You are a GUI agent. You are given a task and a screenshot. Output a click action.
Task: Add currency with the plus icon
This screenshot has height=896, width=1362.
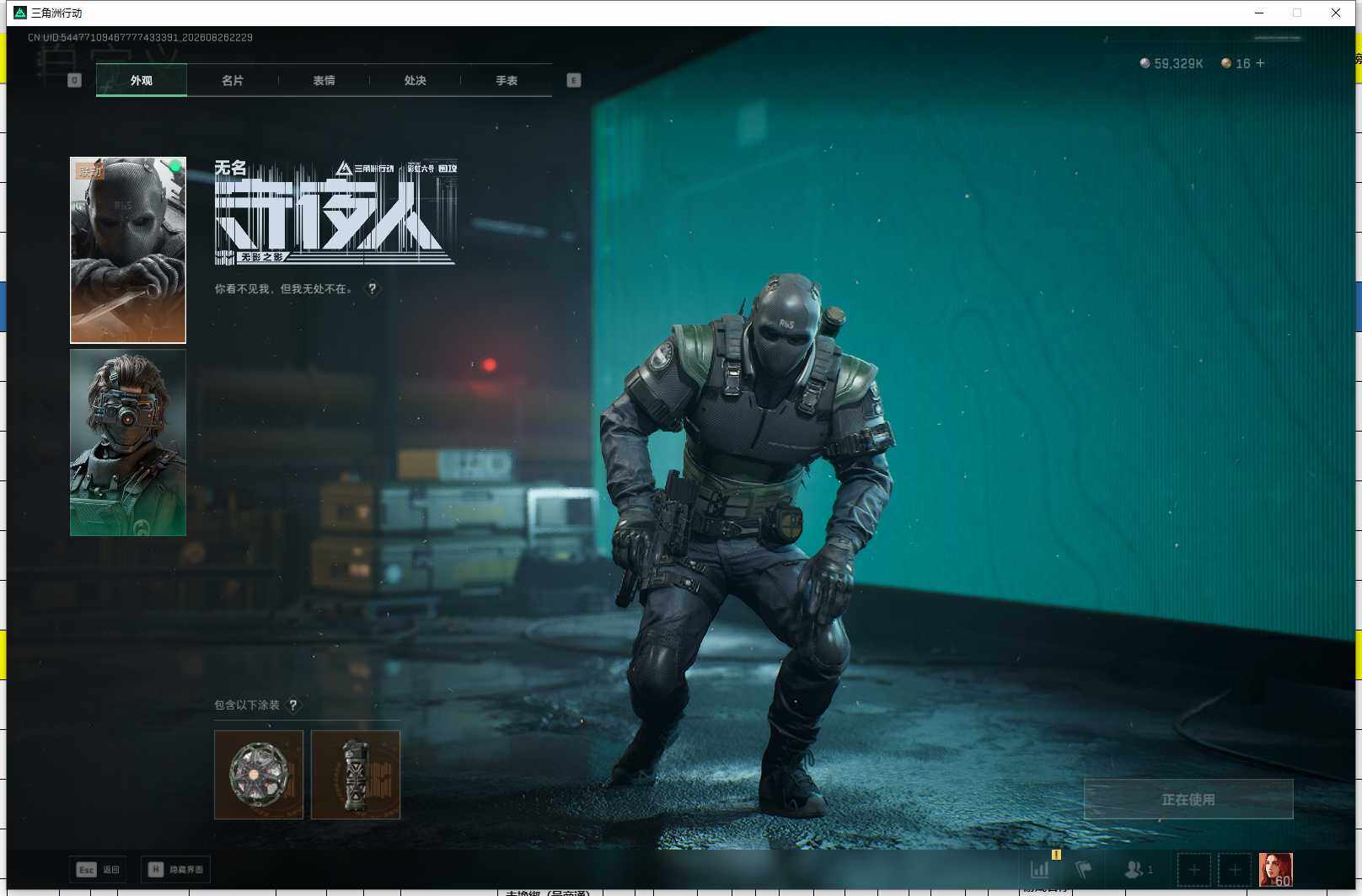[1260, 63]
